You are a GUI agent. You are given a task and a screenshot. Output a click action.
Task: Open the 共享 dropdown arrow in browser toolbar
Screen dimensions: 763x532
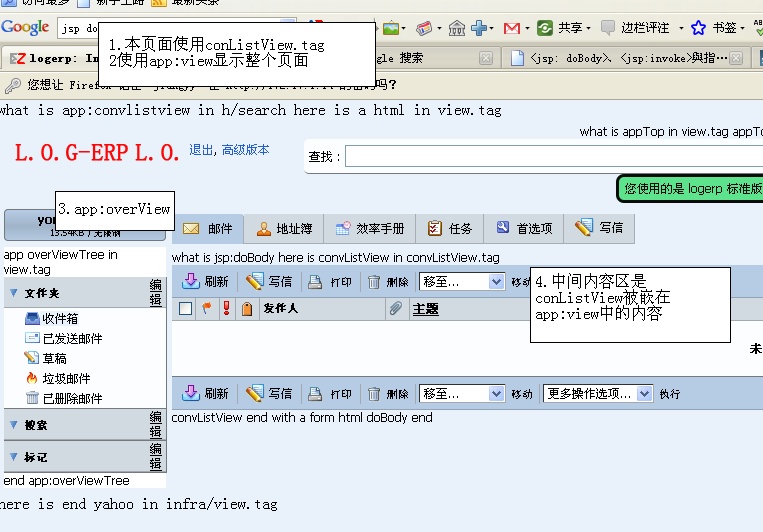click(588, 28)
